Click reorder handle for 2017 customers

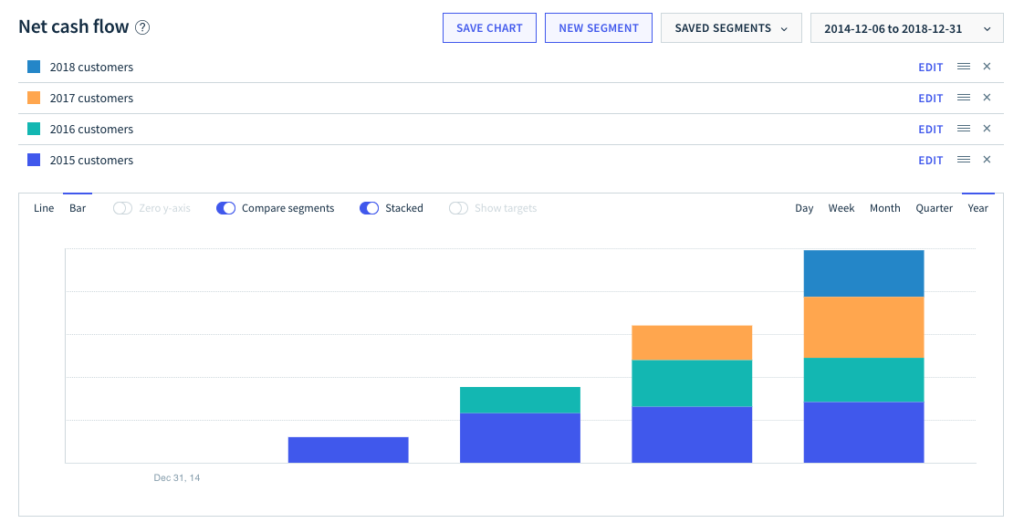point(963,97)
